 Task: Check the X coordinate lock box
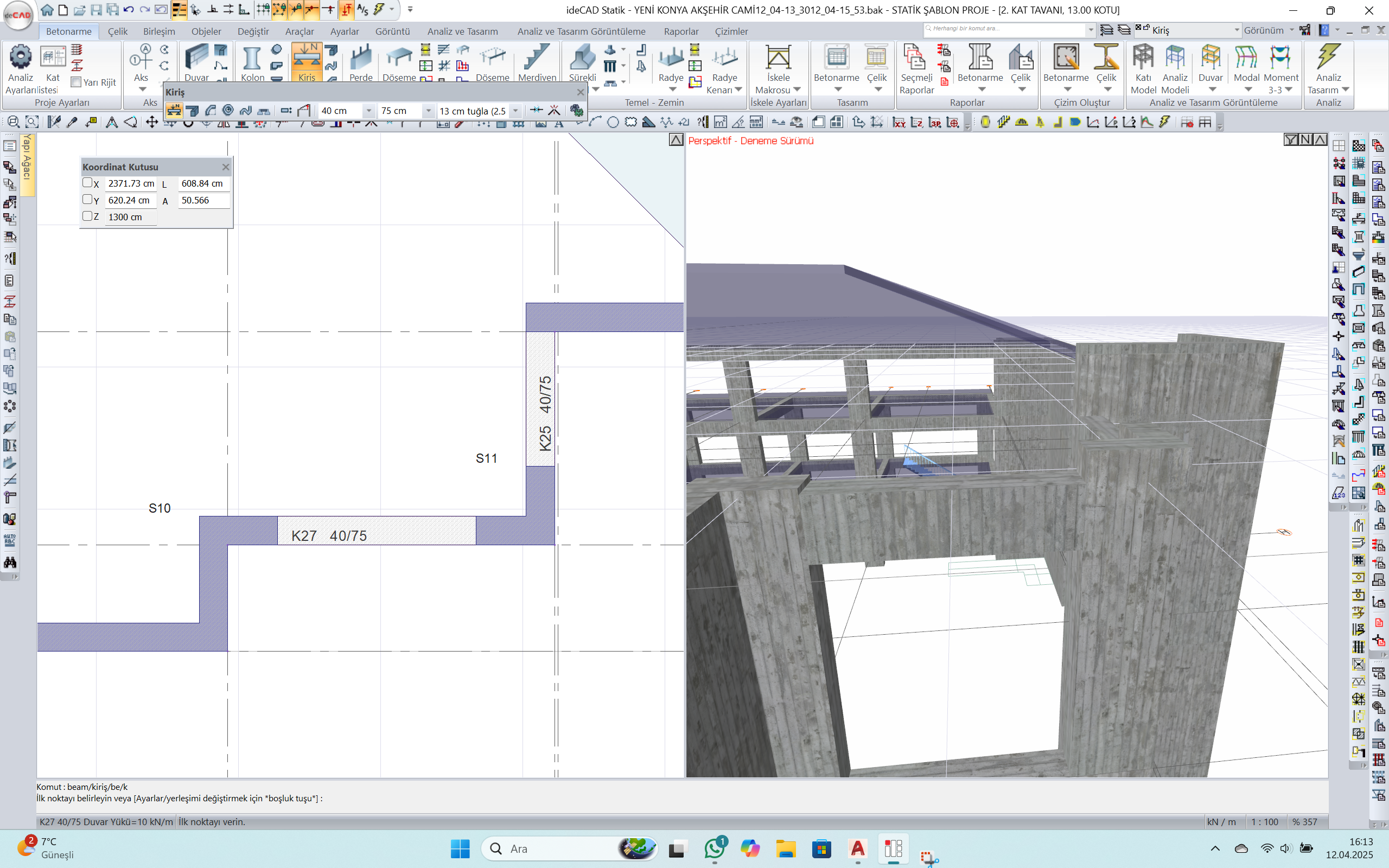(87, 183)
